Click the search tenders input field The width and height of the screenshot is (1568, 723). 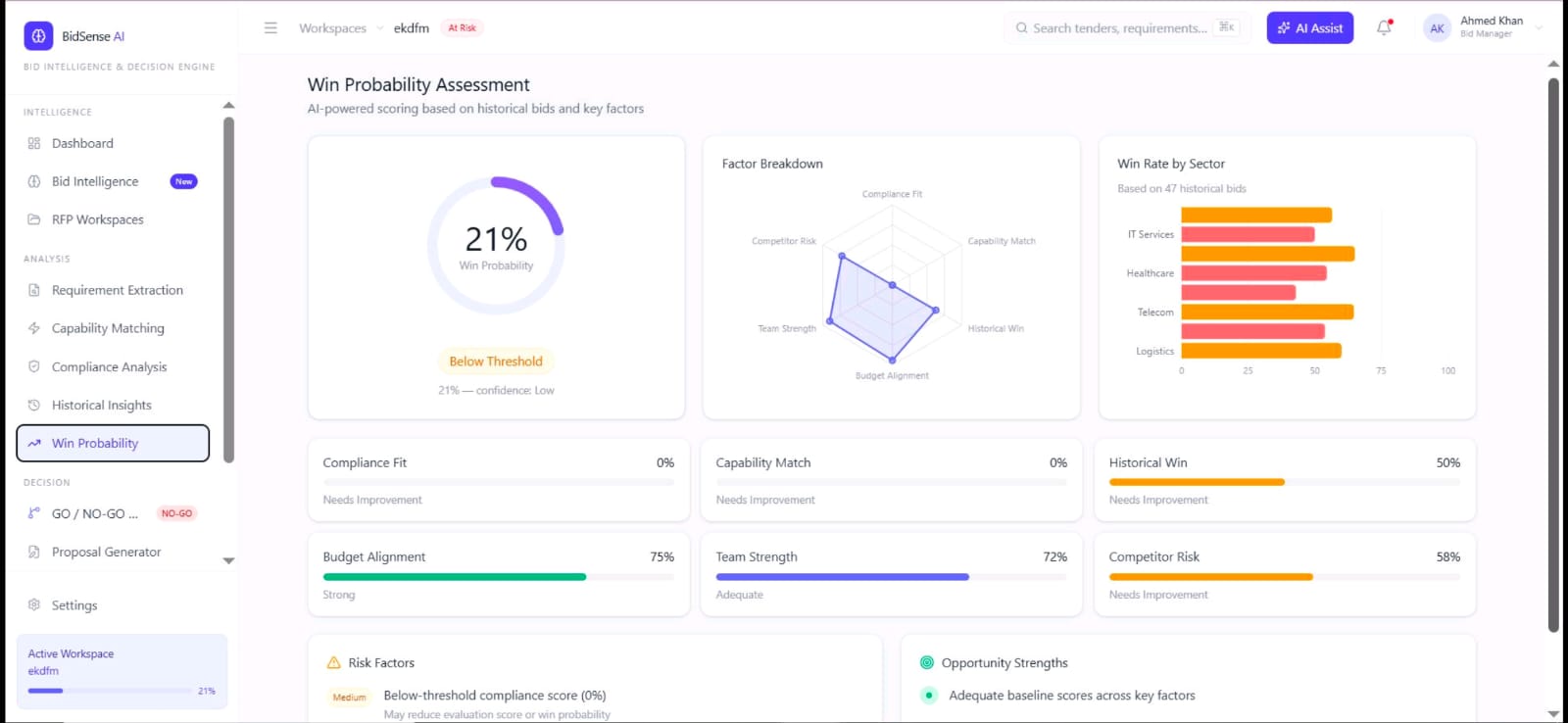[x=1127, y=28]
